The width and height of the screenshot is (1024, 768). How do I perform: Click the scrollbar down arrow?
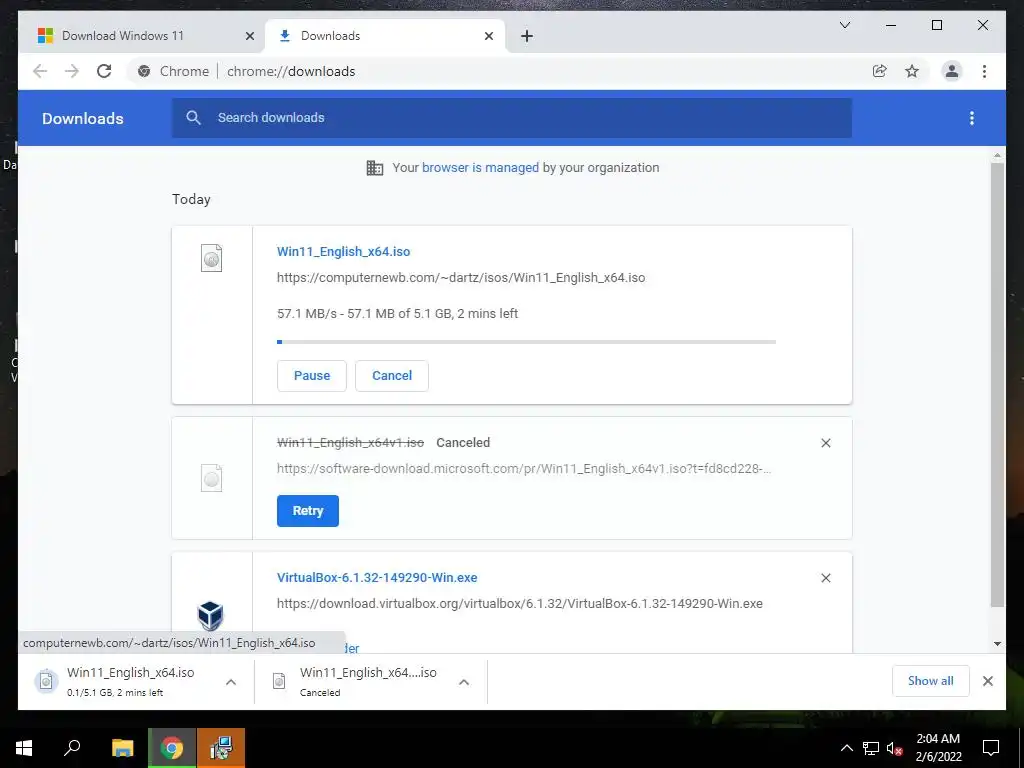coord(997,644)
